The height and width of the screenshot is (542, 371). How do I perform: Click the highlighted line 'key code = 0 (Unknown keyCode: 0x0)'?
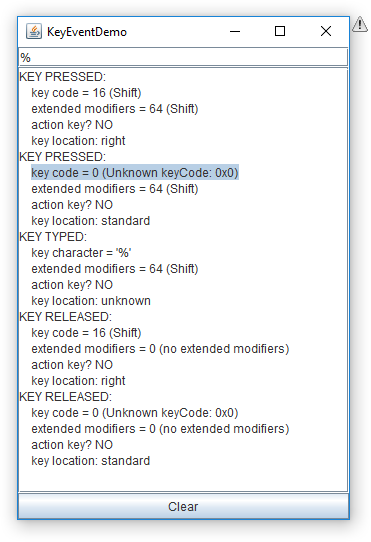coord(135,172)
